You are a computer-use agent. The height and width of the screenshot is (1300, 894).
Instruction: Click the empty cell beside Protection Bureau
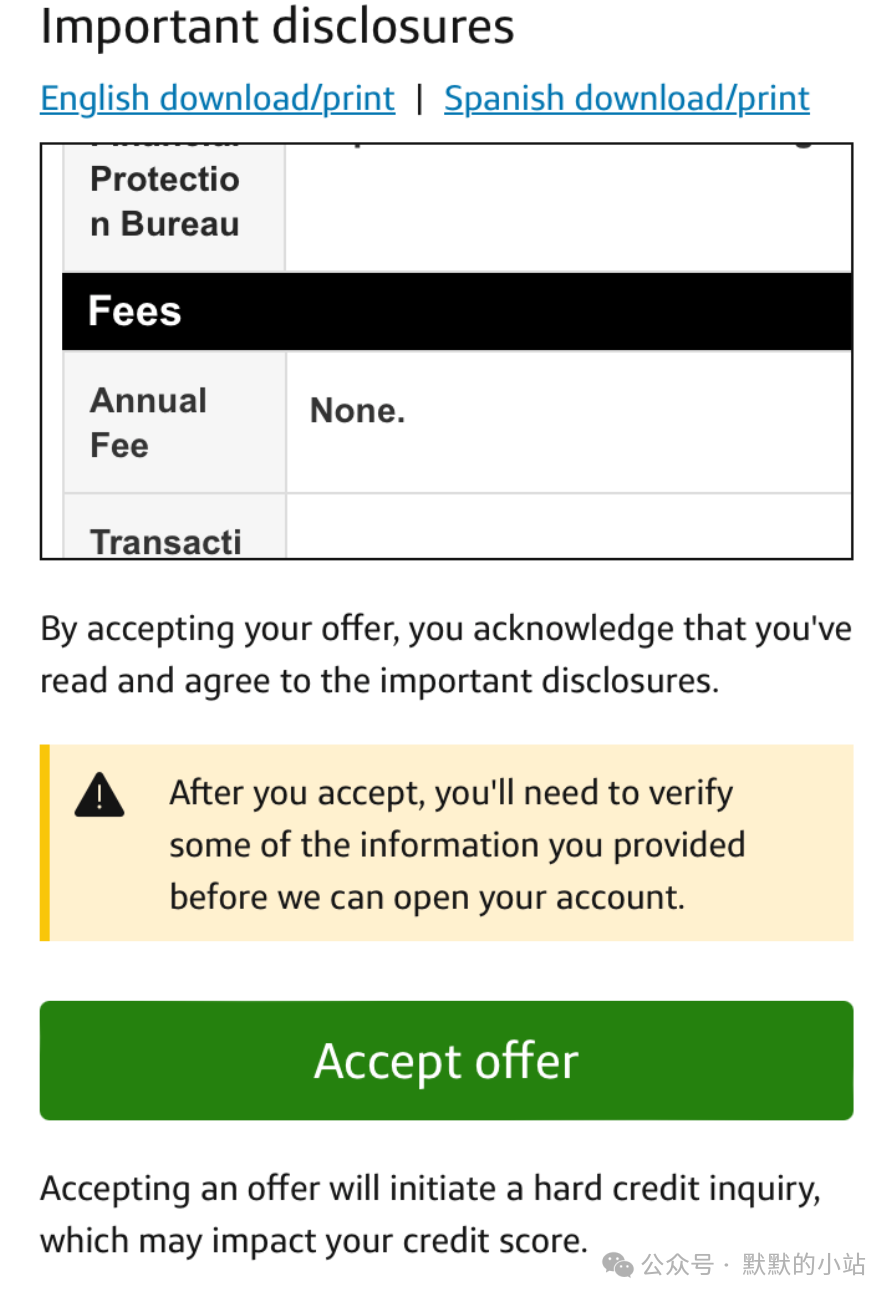tap(569, 207)
